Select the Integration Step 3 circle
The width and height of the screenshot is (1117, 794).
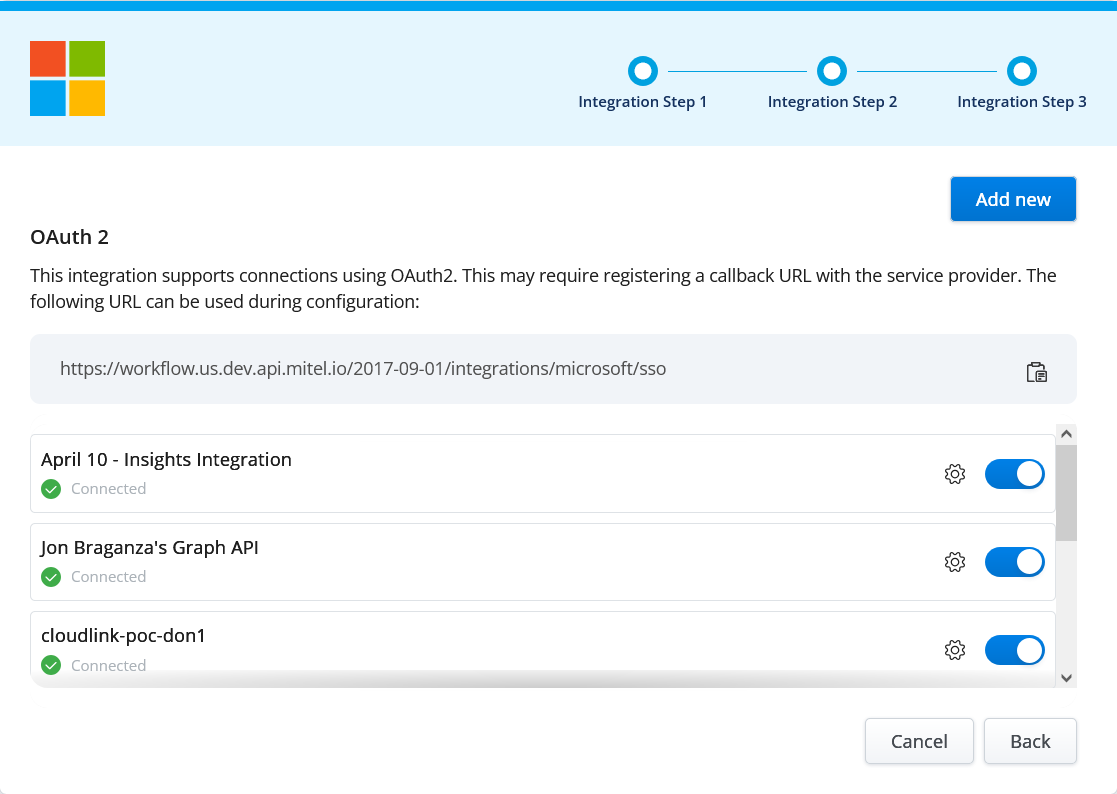pyautogui.click(x=1021, y=71)
